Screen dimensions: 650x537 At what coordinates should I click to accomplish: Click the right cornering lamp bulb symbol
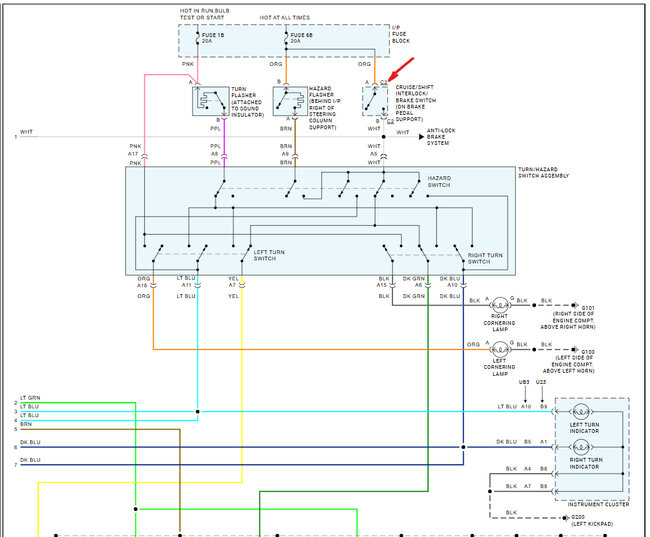(500, 305)
